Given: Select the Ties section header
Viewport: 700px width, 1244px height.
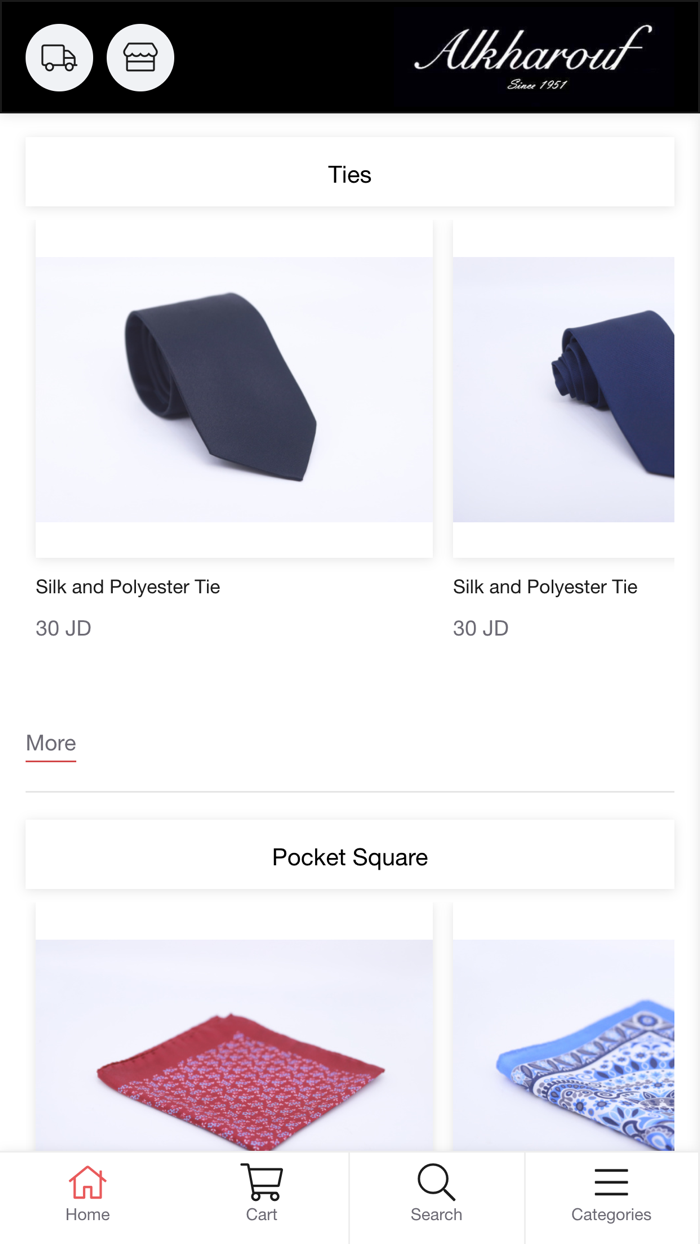Looking at the screenshot, I should (350, 174).
